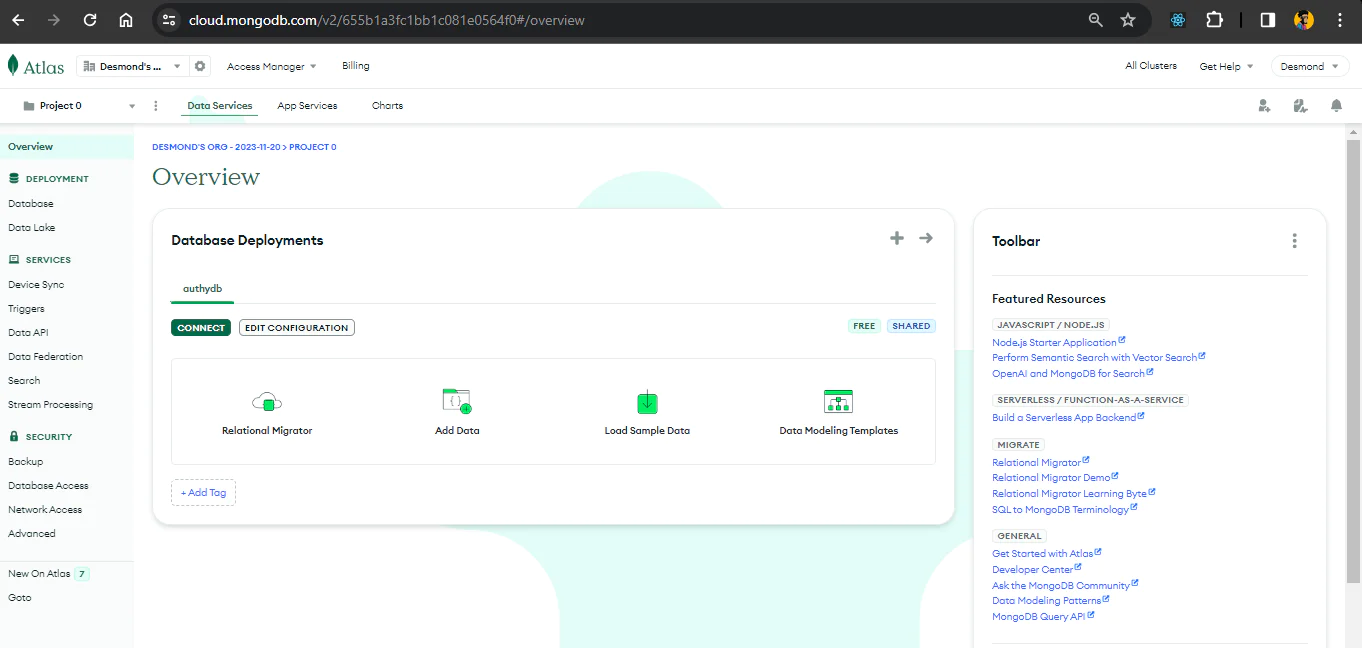Switch to the App Services tab
Viewport: 1362px width, 648px height.
(307, 106)
